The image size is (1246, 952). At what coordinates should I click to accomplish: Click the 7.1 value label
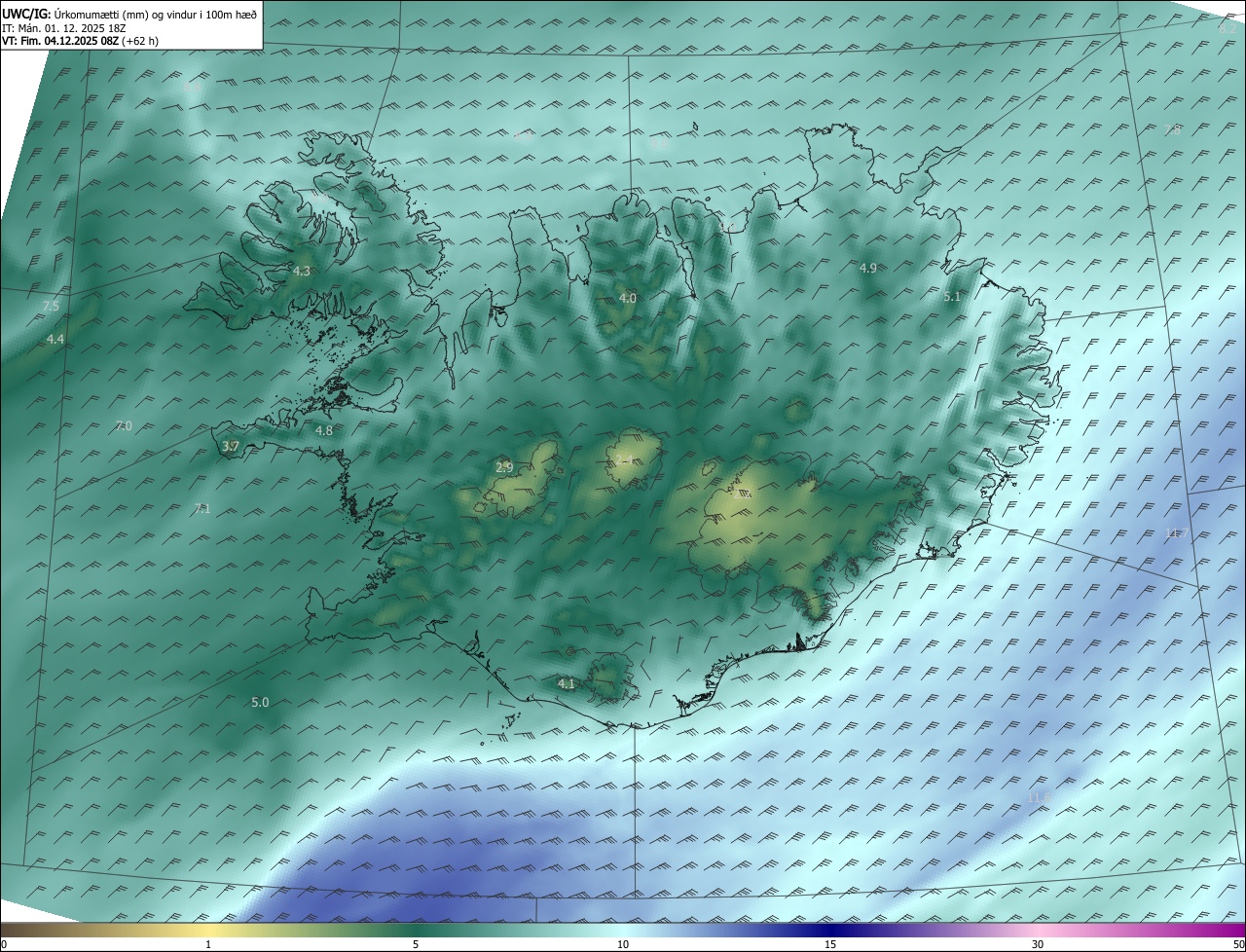pyautogui.click(x=202, y=508)
